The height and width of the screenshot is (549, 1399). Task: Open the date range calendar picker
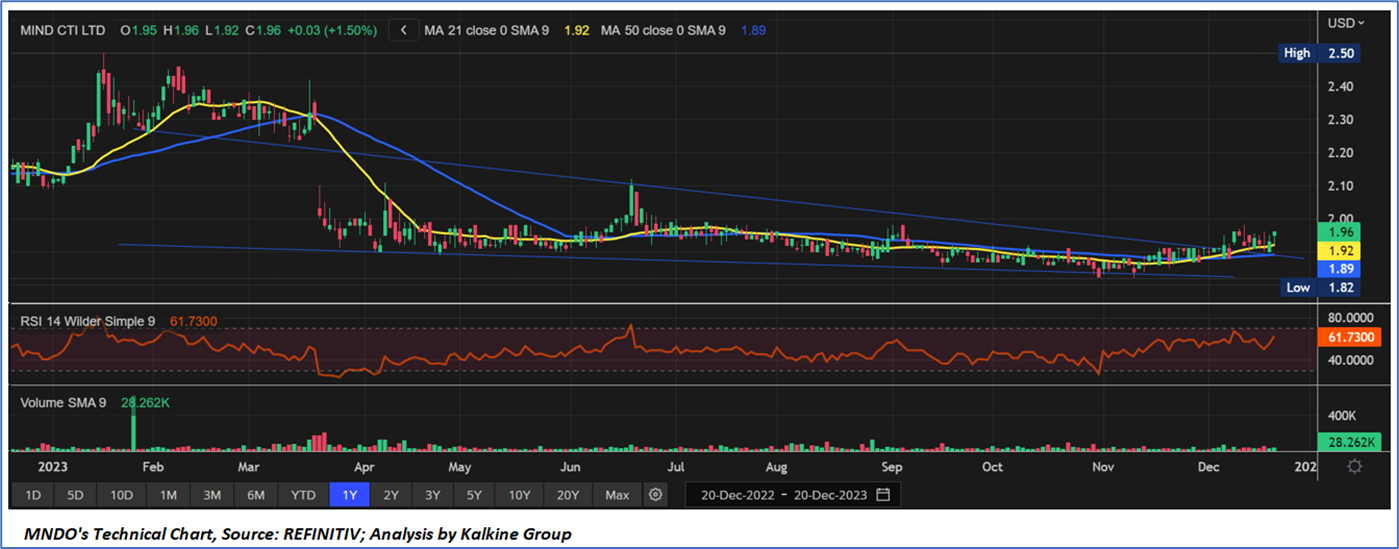click(x=883, y=495)
